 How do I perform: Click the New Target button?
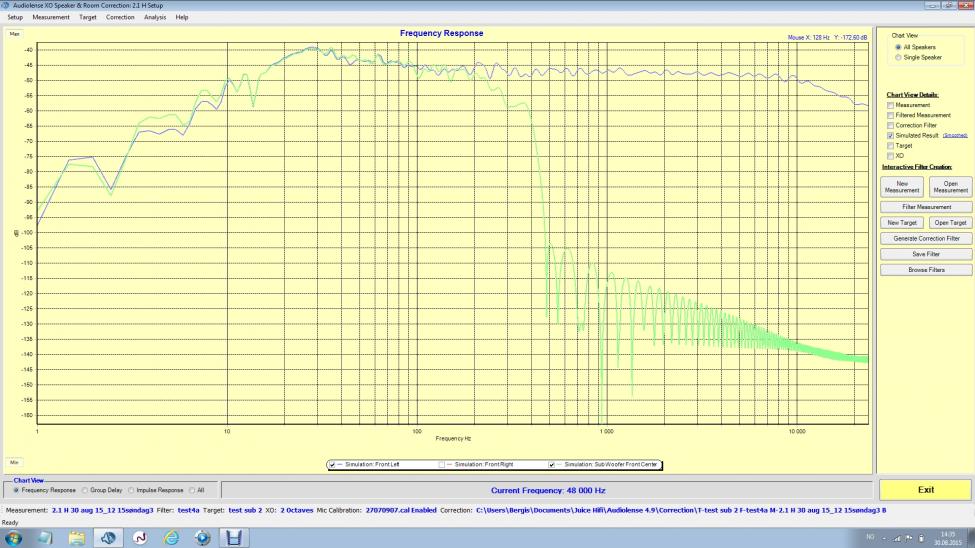coord(902,223)
